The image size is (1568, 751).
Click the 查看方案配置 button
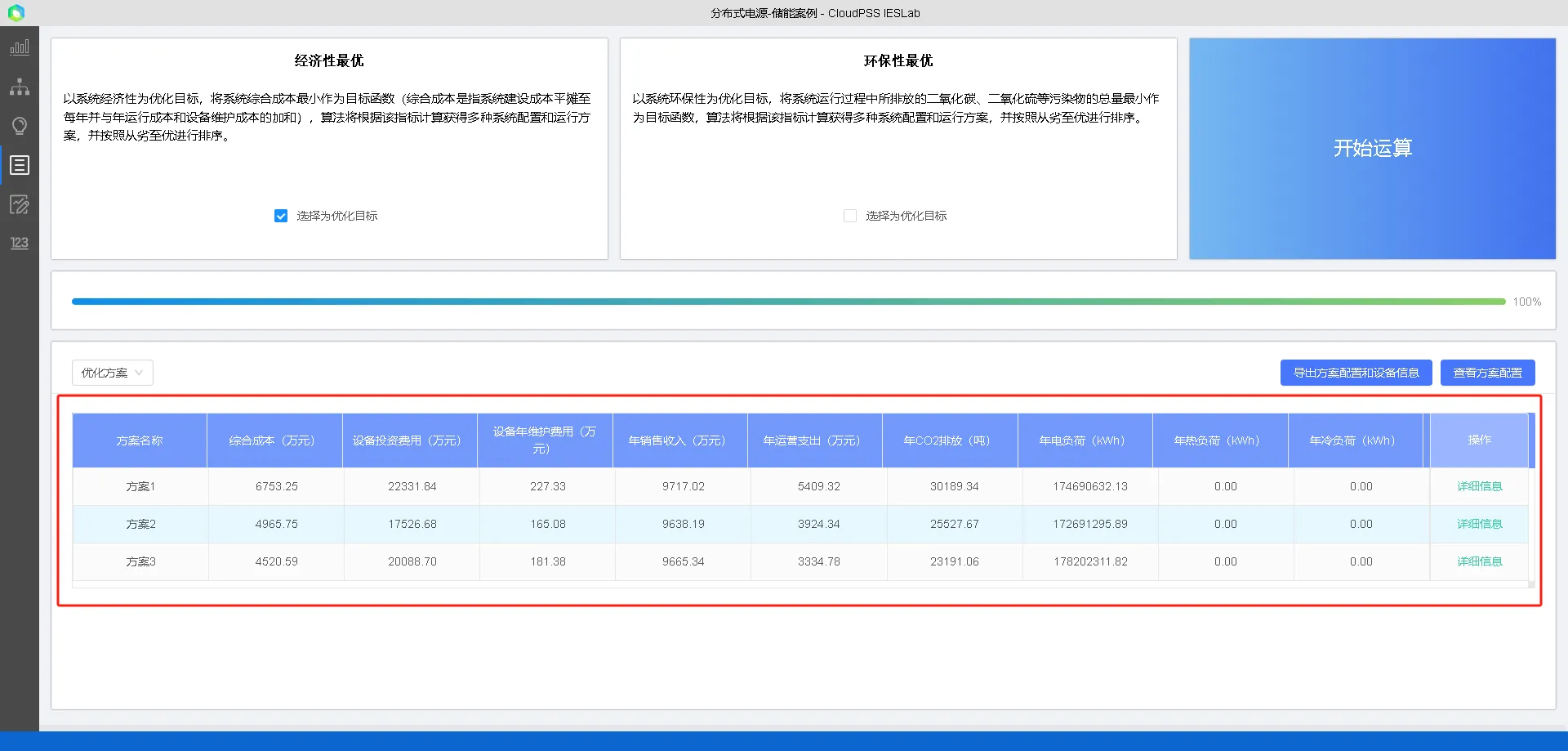tap(1487, 373)
